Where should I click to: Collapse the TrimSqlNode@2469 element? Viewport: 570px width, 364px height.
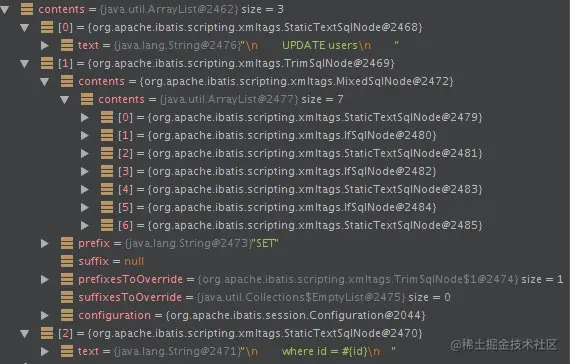[25, 63]
